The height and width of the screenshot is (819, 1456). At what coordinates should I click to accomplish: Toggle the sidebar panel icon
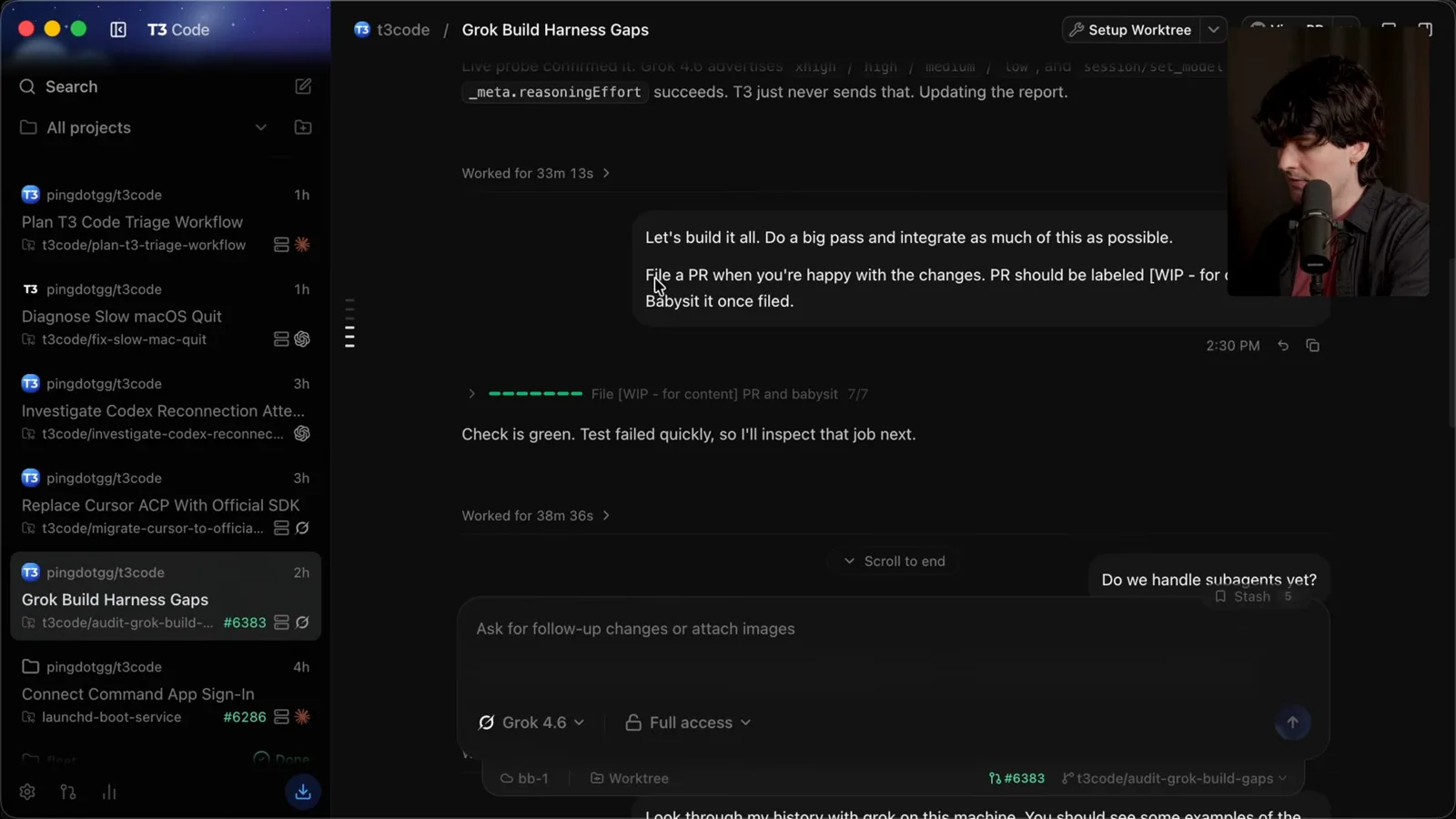click(118, 29)
